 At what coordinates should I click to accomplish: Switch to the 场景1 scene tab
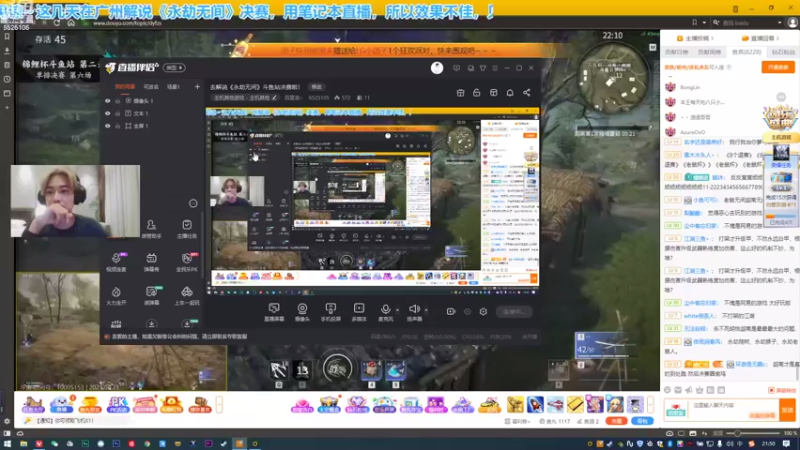tap(173, 87)
